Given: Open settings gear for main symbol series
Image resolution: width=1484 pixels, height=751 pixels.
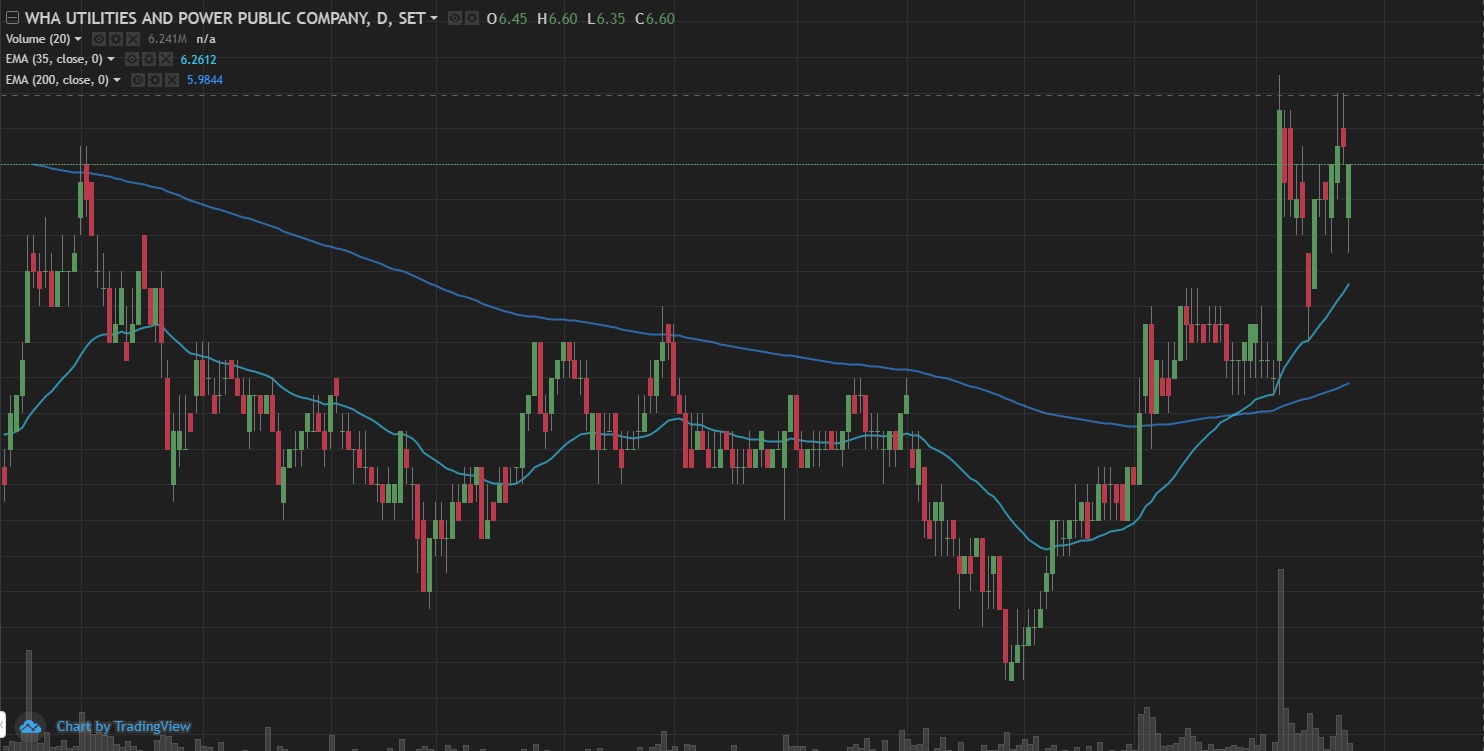Looking at the screenshot, I should coord(472,18).
